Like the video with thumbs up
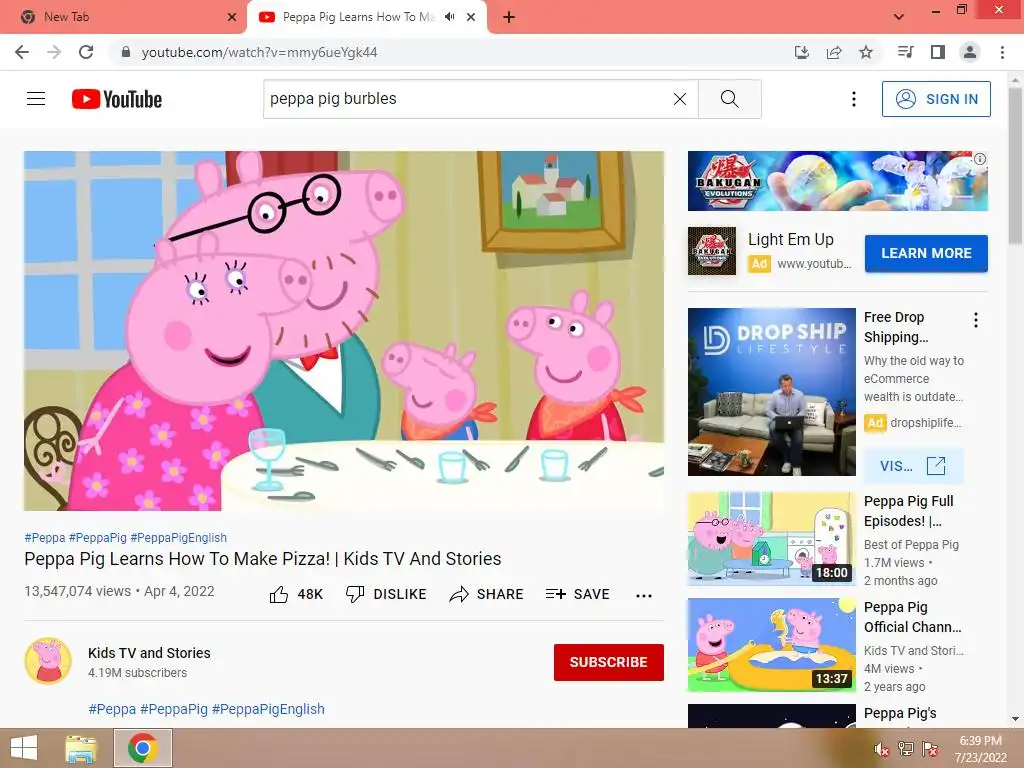The width and height of the screenshot is (1024, 768). click(296, 594)
